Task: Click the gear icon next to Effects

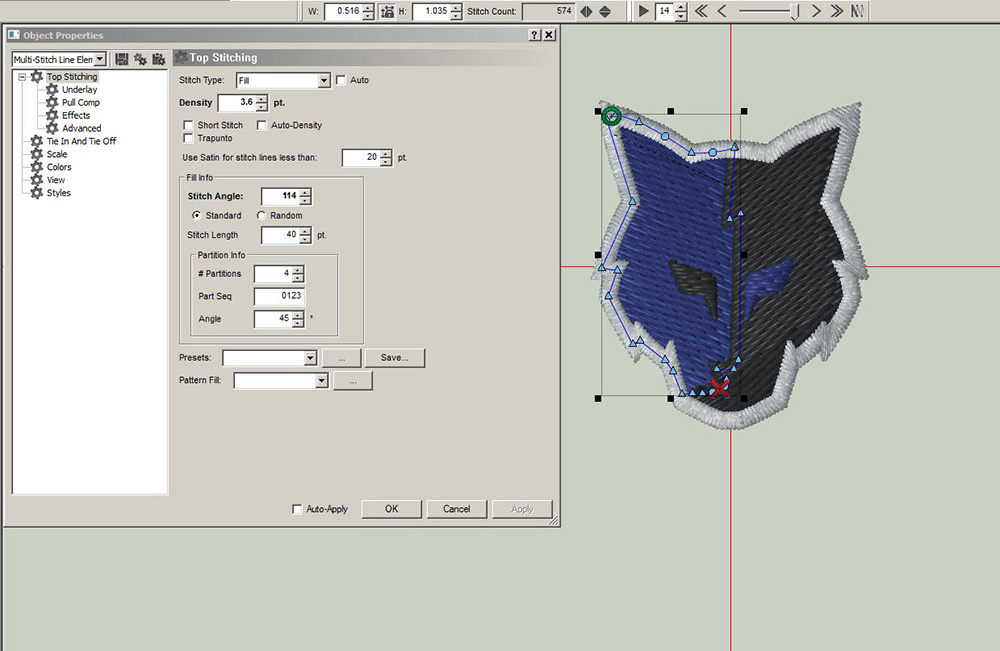Action: click(x=52, y=115)
